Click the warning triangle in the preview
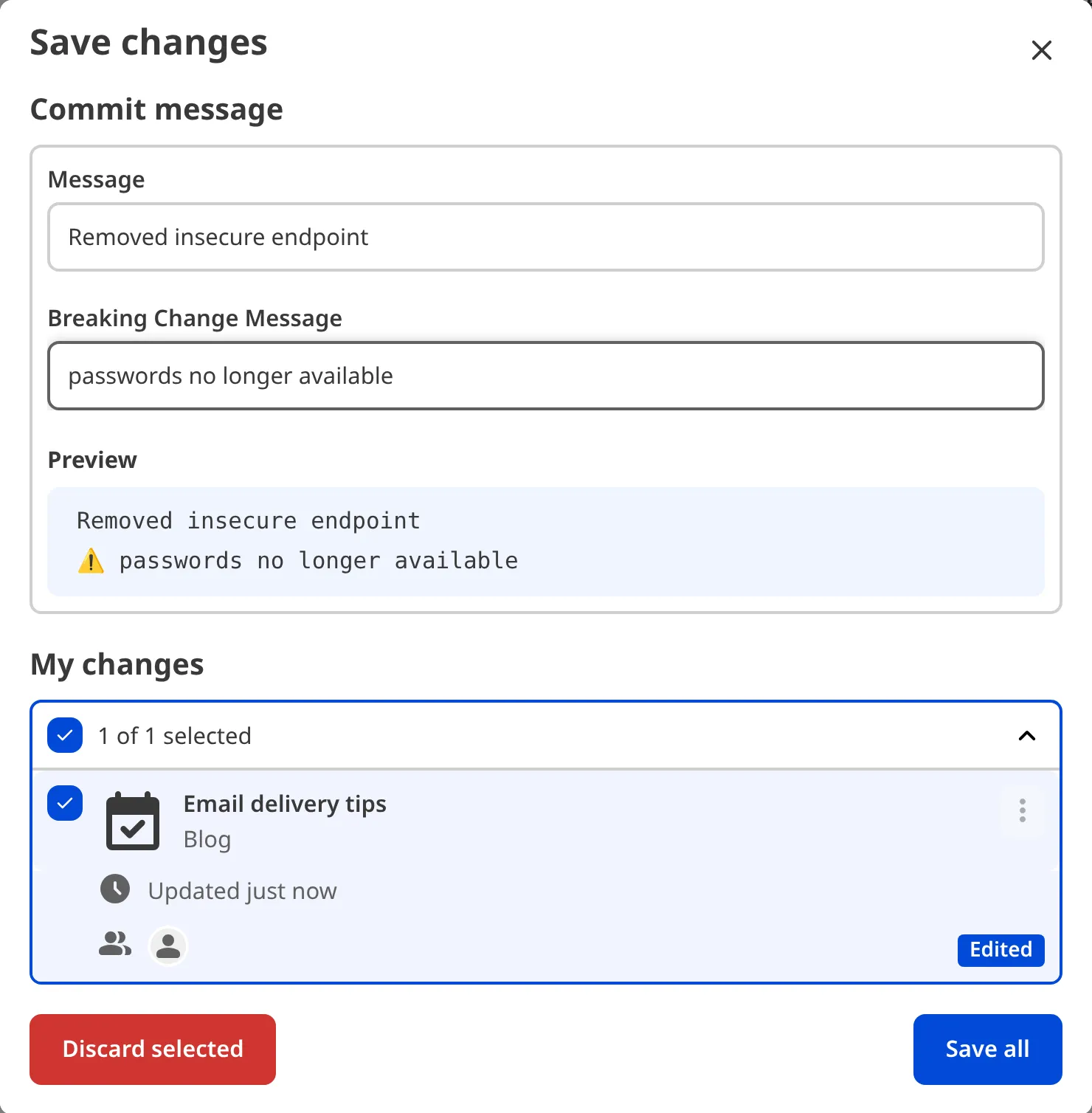Image resolution: width=1092 pixels, height=1113 pixels. tap(91, 561)
